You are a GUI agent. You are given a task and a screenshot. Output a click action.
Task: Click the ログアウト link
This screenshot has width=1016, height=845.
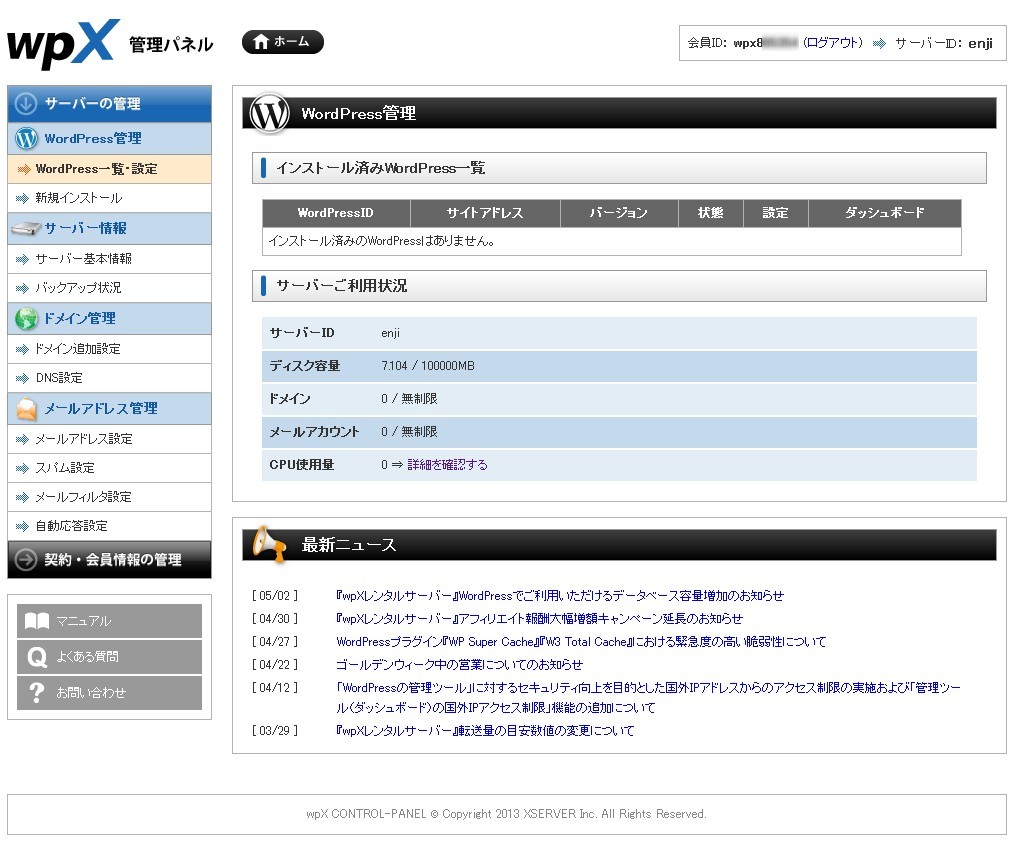click(x=833, y=43)
